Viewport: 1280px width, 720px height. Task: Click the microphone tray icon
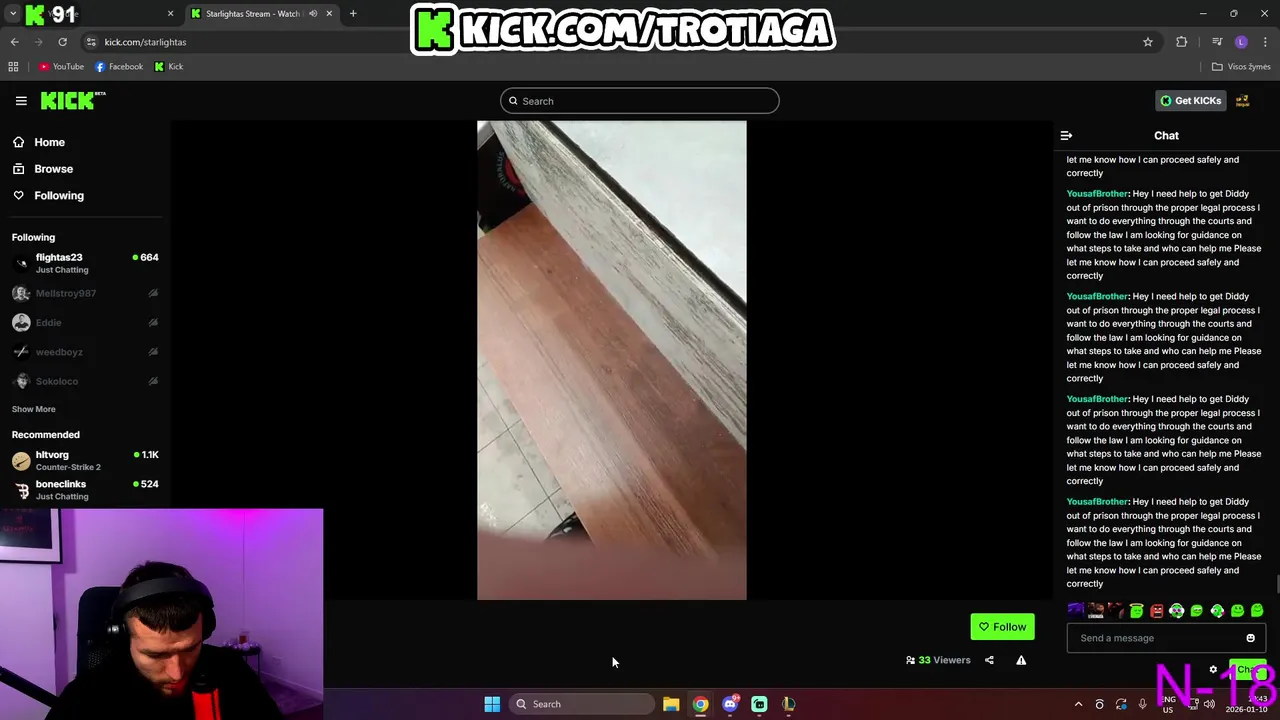(x=1142, y=704)
